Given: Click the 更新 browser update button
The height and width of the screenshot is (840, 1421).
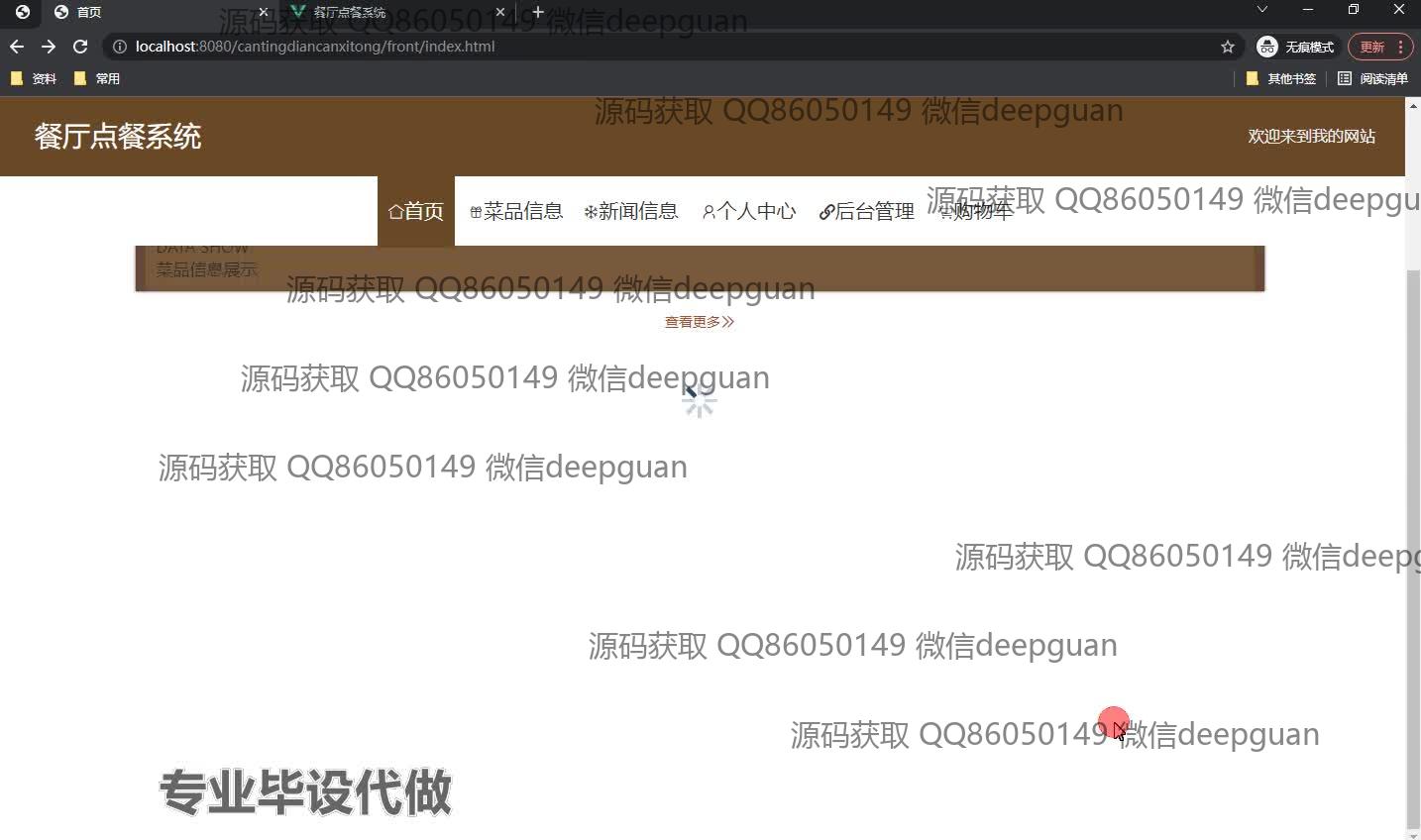Looking at the screenshot, I should 1372,47.
